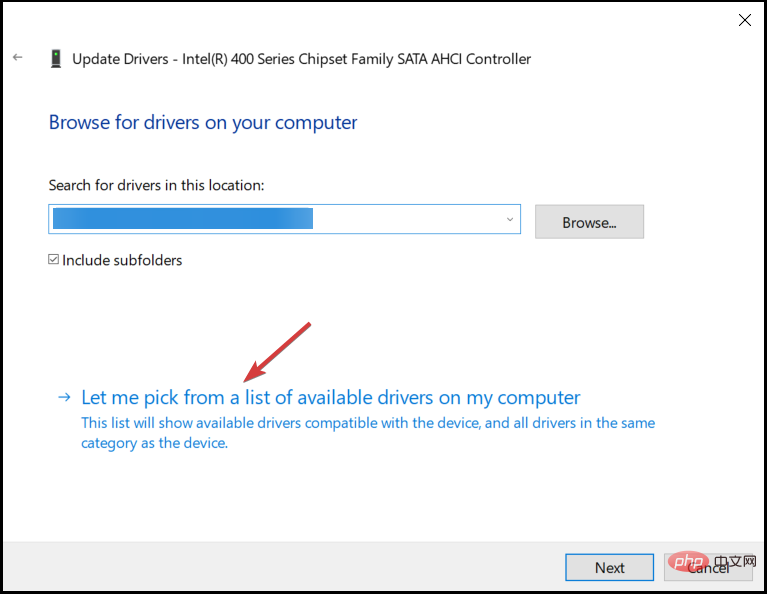Click the Search for drivers in this location label
The width and height of the screenshot is (767, 594).
(156, 185)
